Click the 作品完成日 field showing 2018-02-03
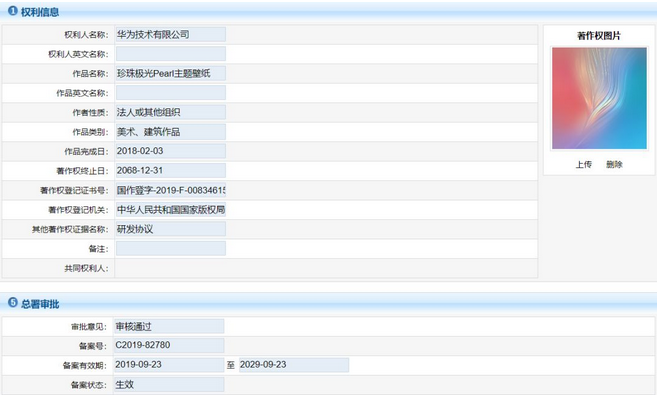Viewport: 658px width, 397px height. [171, 151]
